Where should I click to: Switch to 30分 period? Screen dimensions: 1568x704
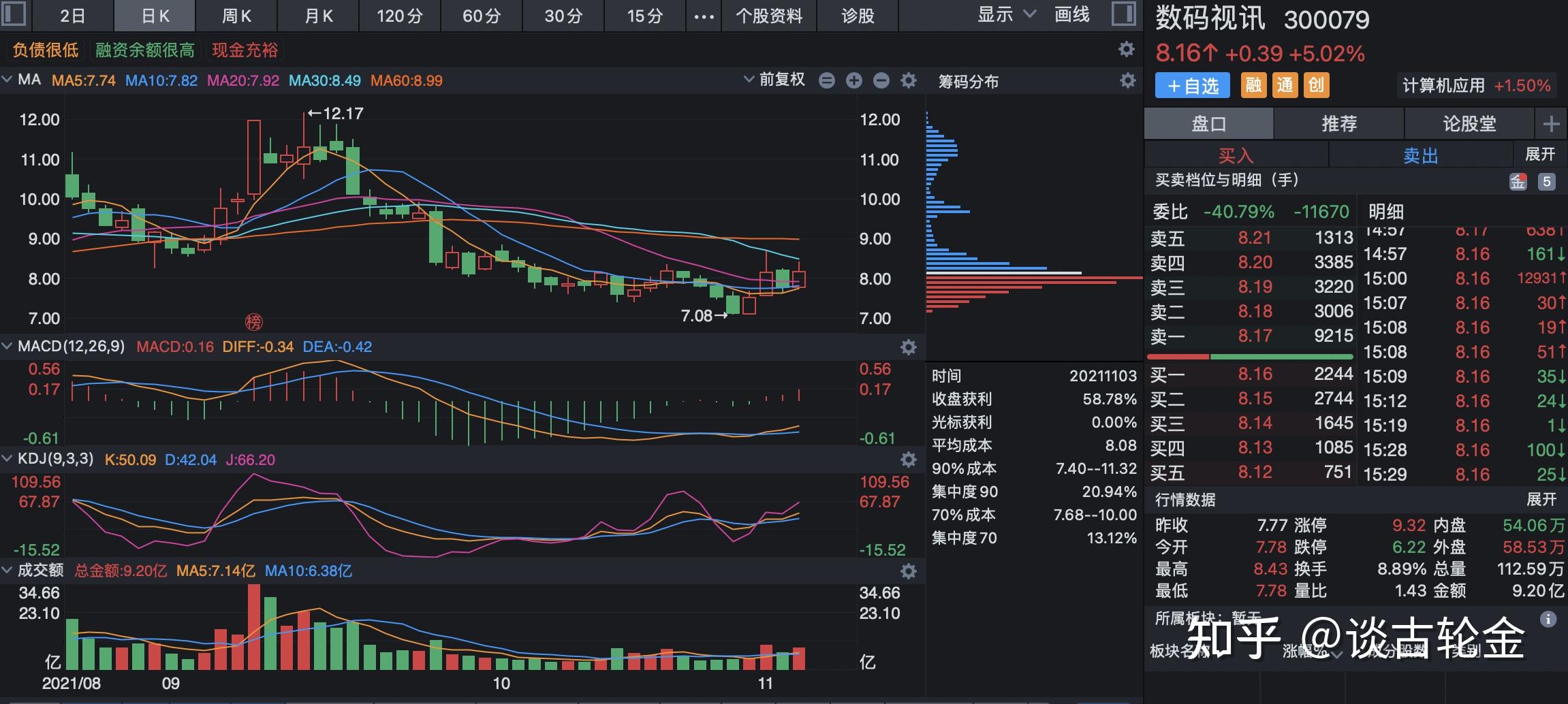pyautogui.click(x=563, y=16)
